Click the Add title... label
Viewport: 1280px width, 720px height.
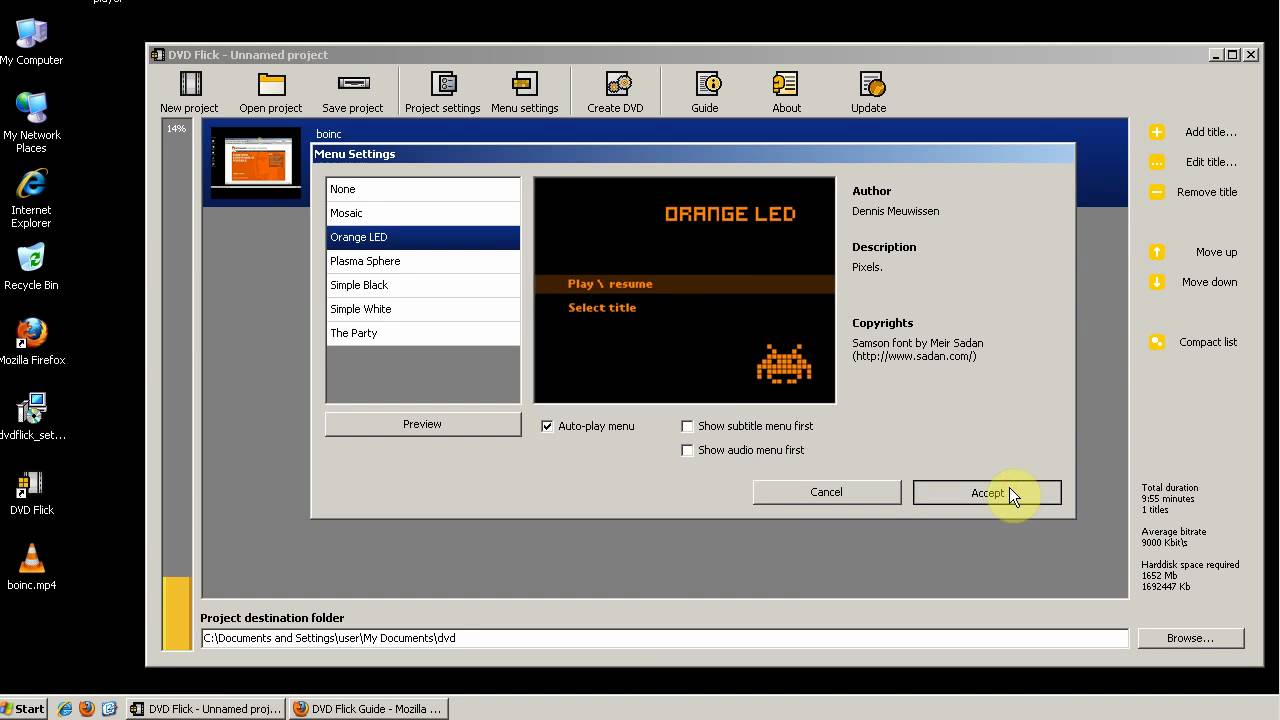pyautogui.click(x=1210, y=132)
